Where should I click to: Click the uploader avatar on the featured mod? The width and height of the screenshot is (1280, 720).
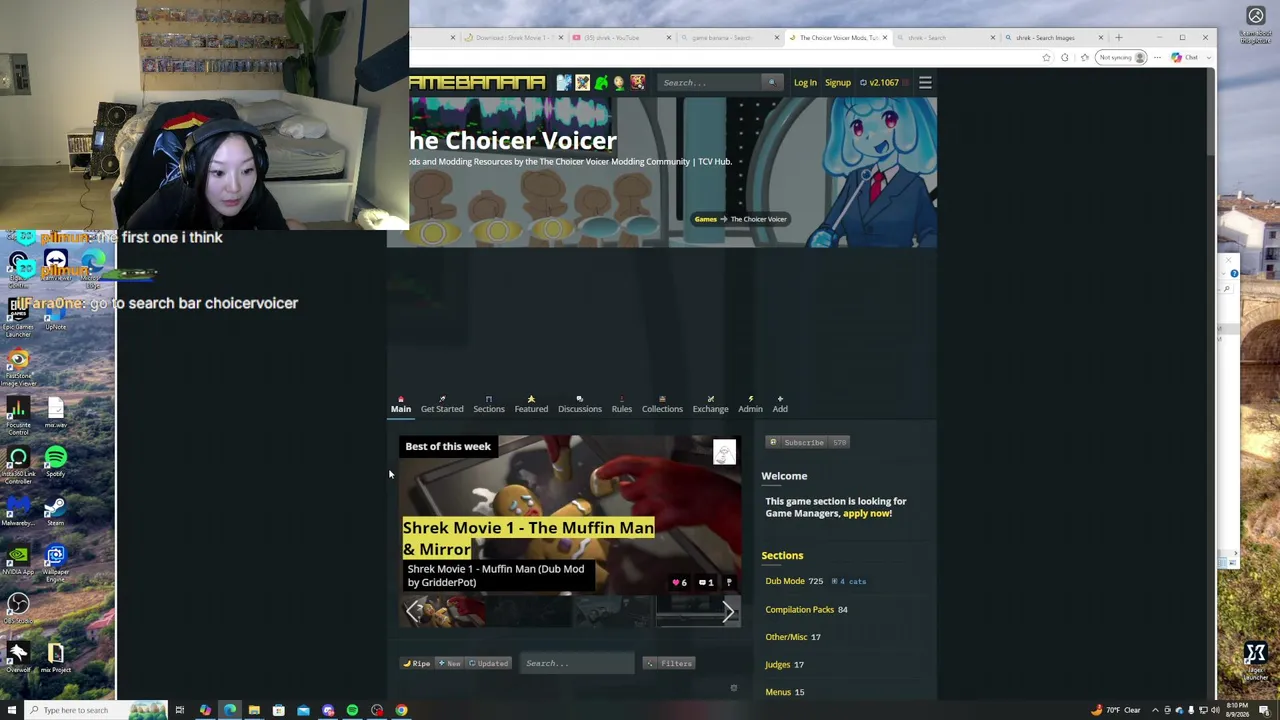coord(724,452)
